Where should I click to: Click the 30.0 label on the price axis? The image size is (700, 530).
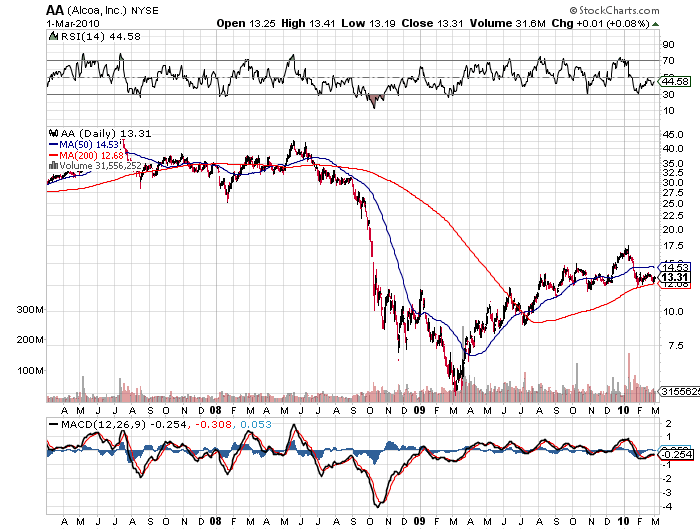point(673,182)
